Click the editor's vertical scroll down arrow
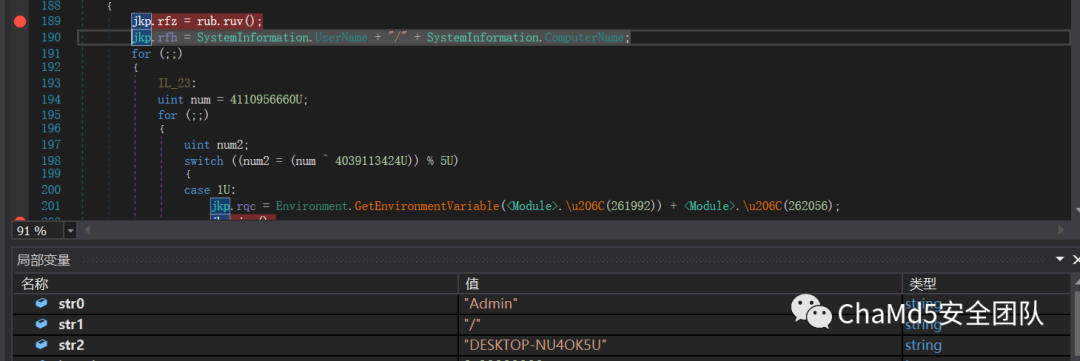 tap(1075, 209)
